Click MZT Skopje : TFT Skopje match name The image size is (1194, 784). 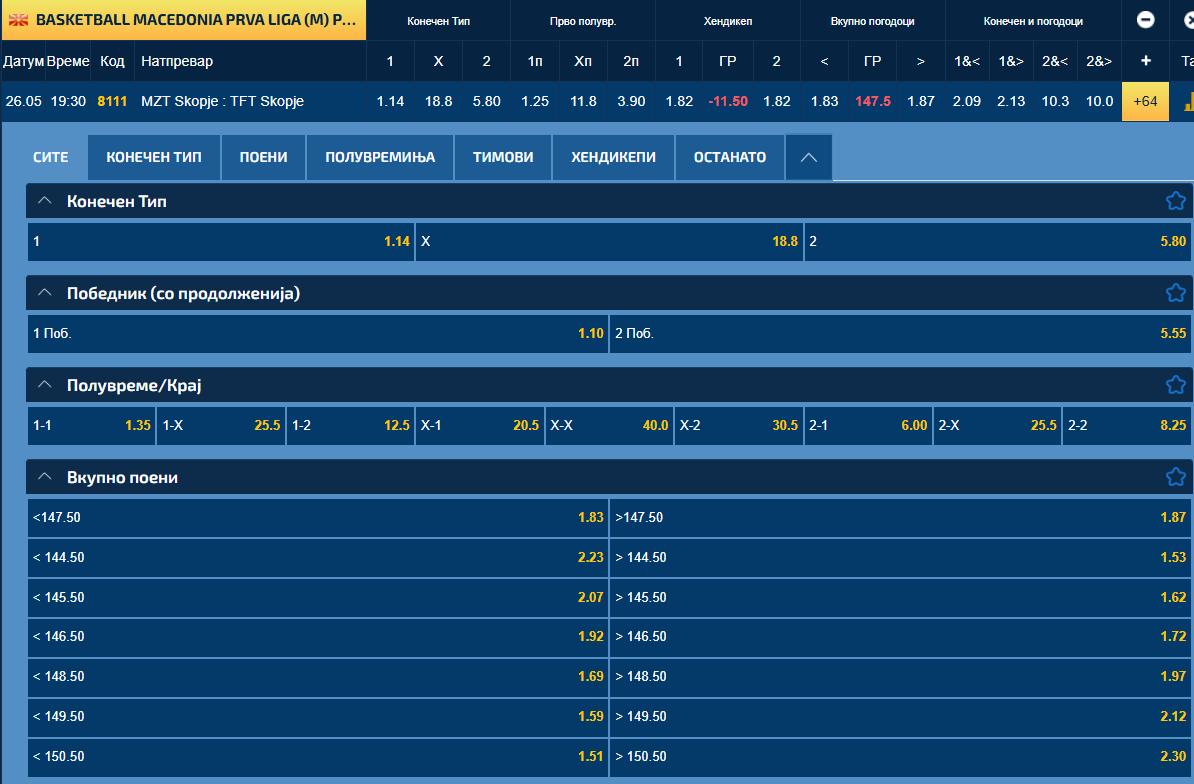click(x=222, y=101)
